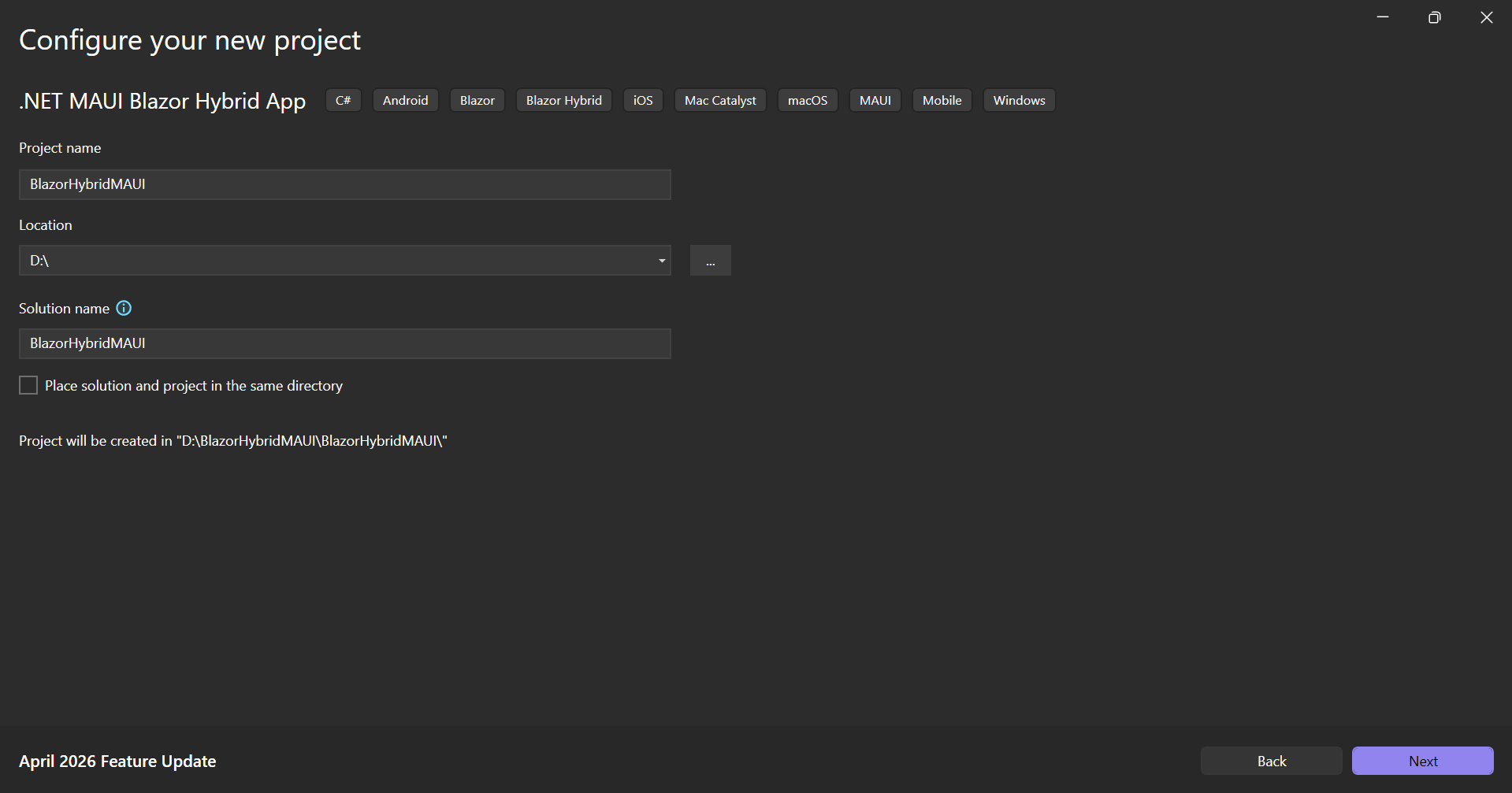Screen dimensions: 1512x793
Task: Click the Mac Catalyst tag
Action: click(x=720, y=100)
